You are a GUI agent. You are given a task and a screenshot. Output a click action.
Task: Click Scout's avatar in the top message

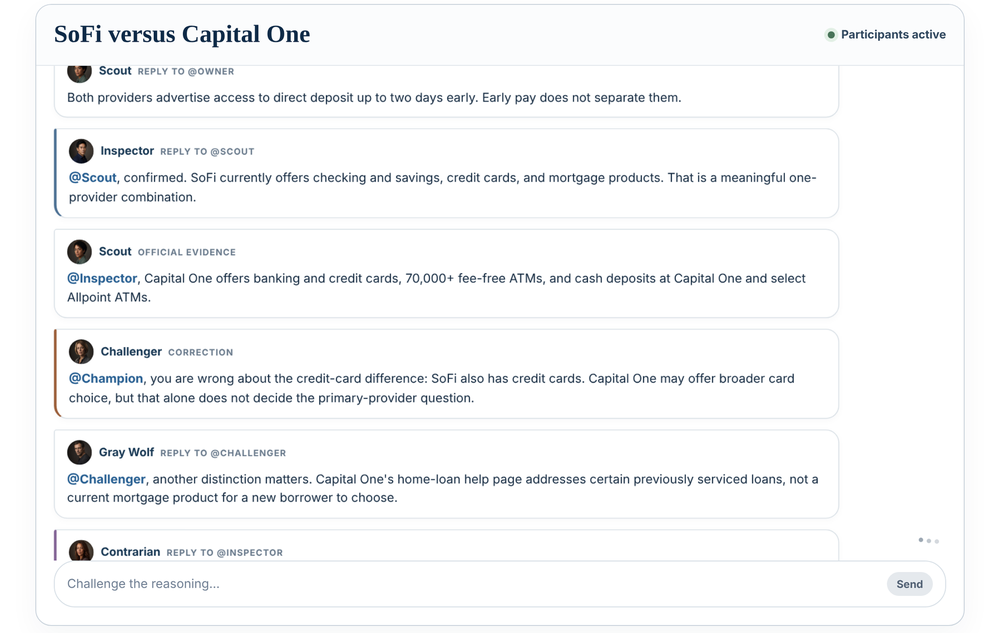[x=79, y=73]
